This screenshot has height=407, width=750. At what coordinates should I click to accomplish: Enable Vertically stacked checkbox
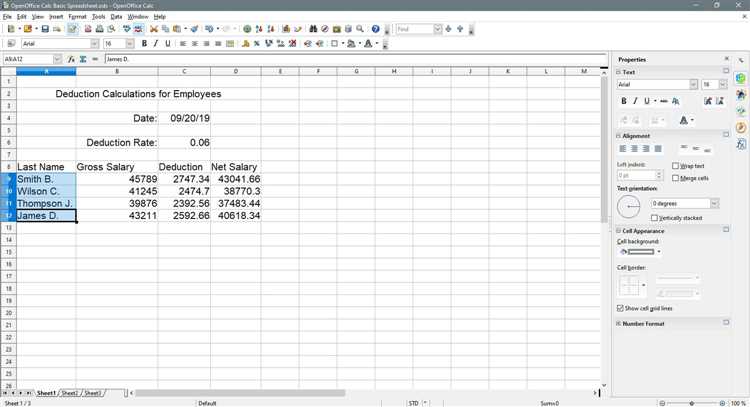[654, 218]
